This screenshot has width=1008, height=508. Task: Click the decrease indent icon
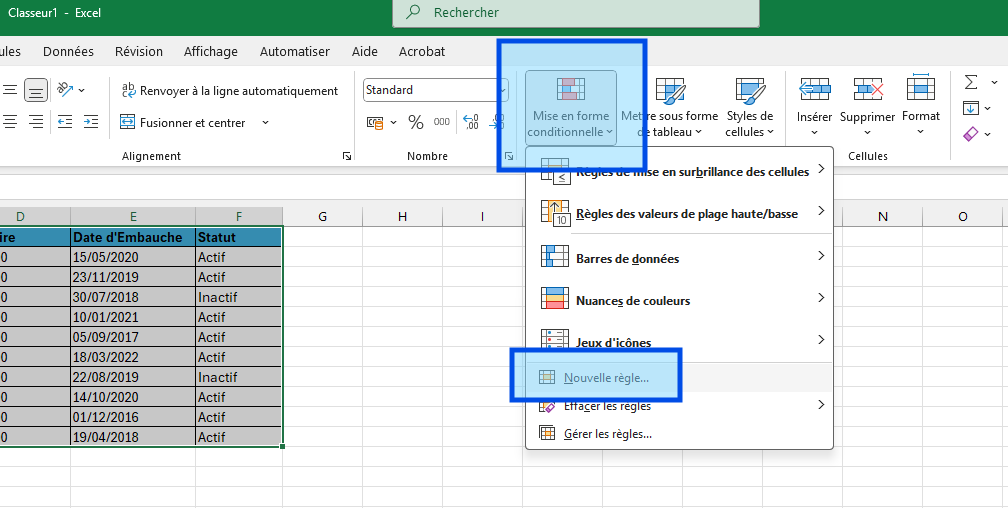(65, 121)
